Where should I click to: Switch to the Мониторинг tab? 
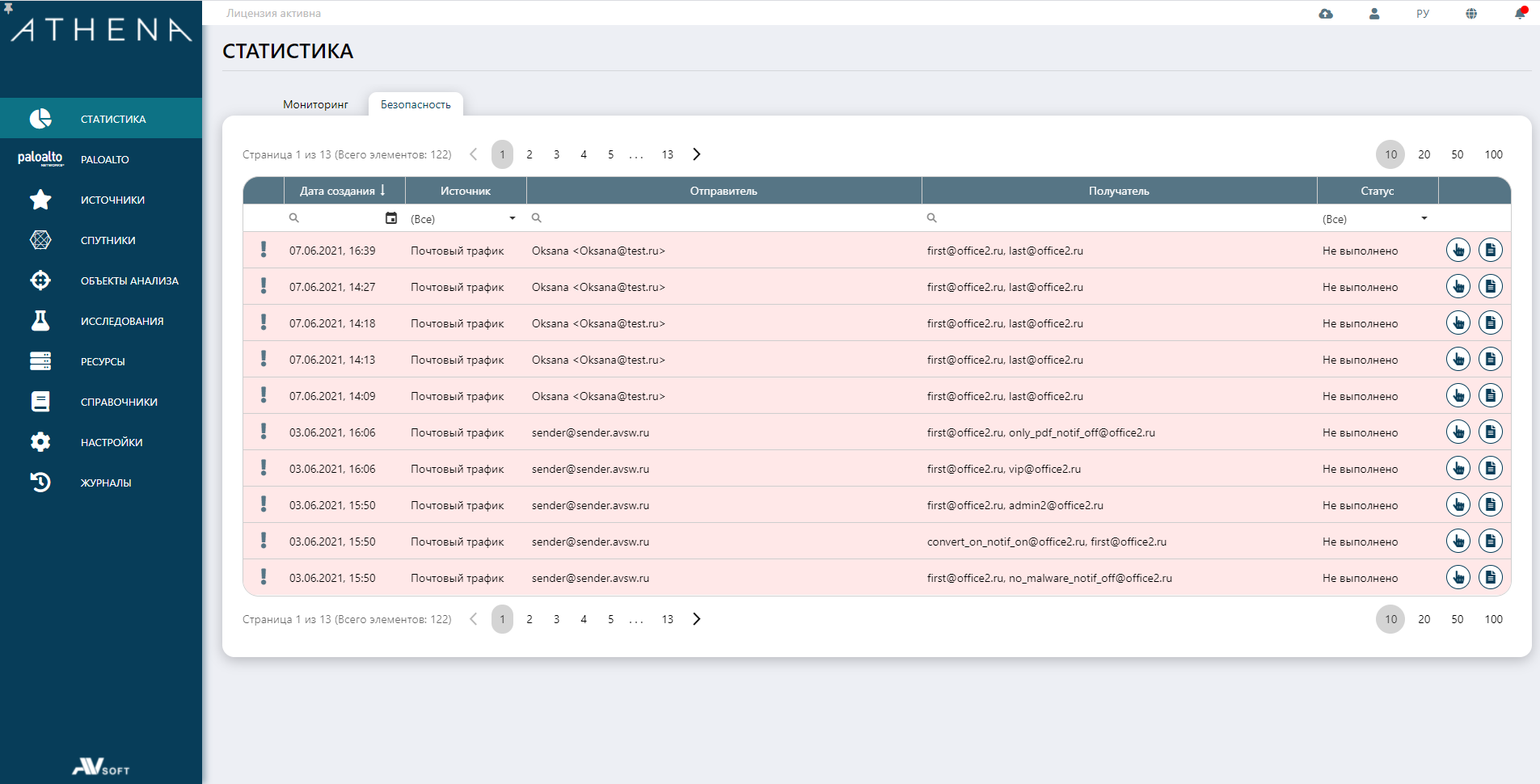pos(315,104)
